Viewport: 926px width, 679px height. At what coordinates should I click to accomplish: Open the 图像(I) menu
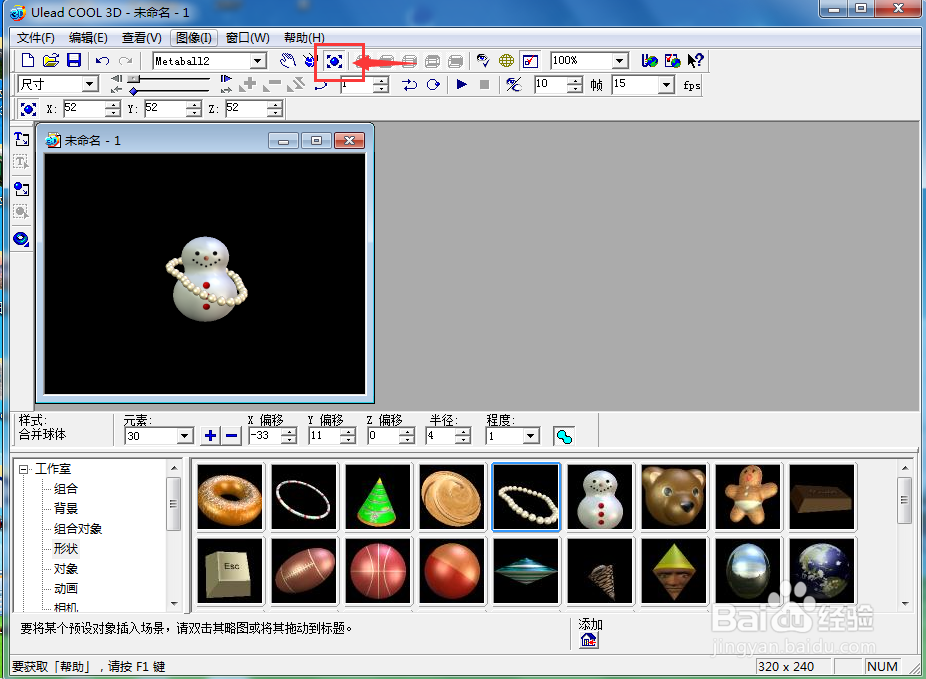click(x=194, y=38)
